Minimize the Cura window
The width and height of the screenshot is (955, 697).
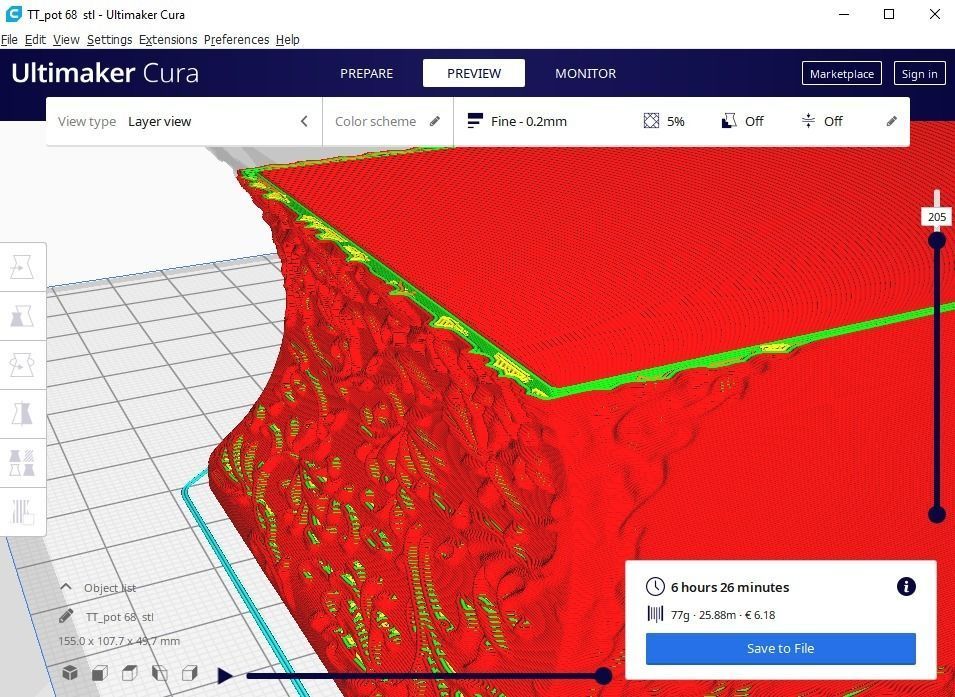tap(844, 14)
